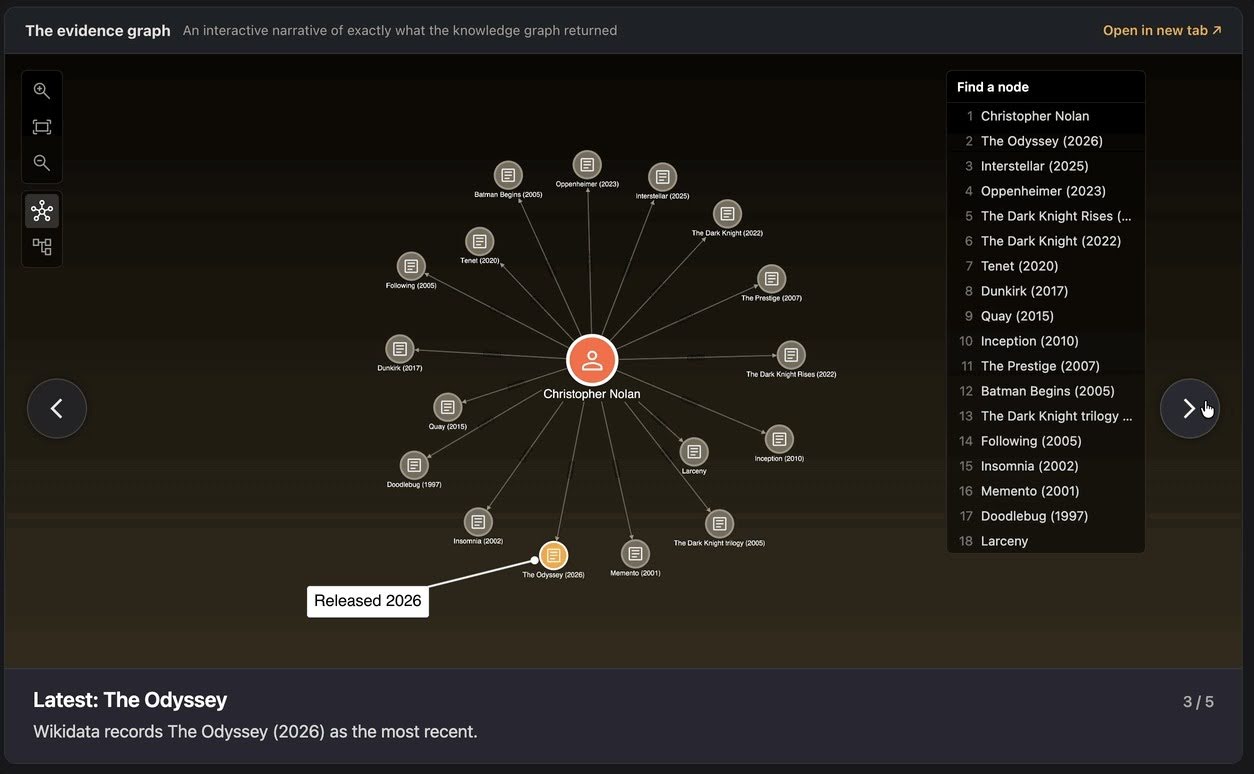Click the zoom out magnifier icon
This screenshot has height=774, width=1254.
coord(41,162)
